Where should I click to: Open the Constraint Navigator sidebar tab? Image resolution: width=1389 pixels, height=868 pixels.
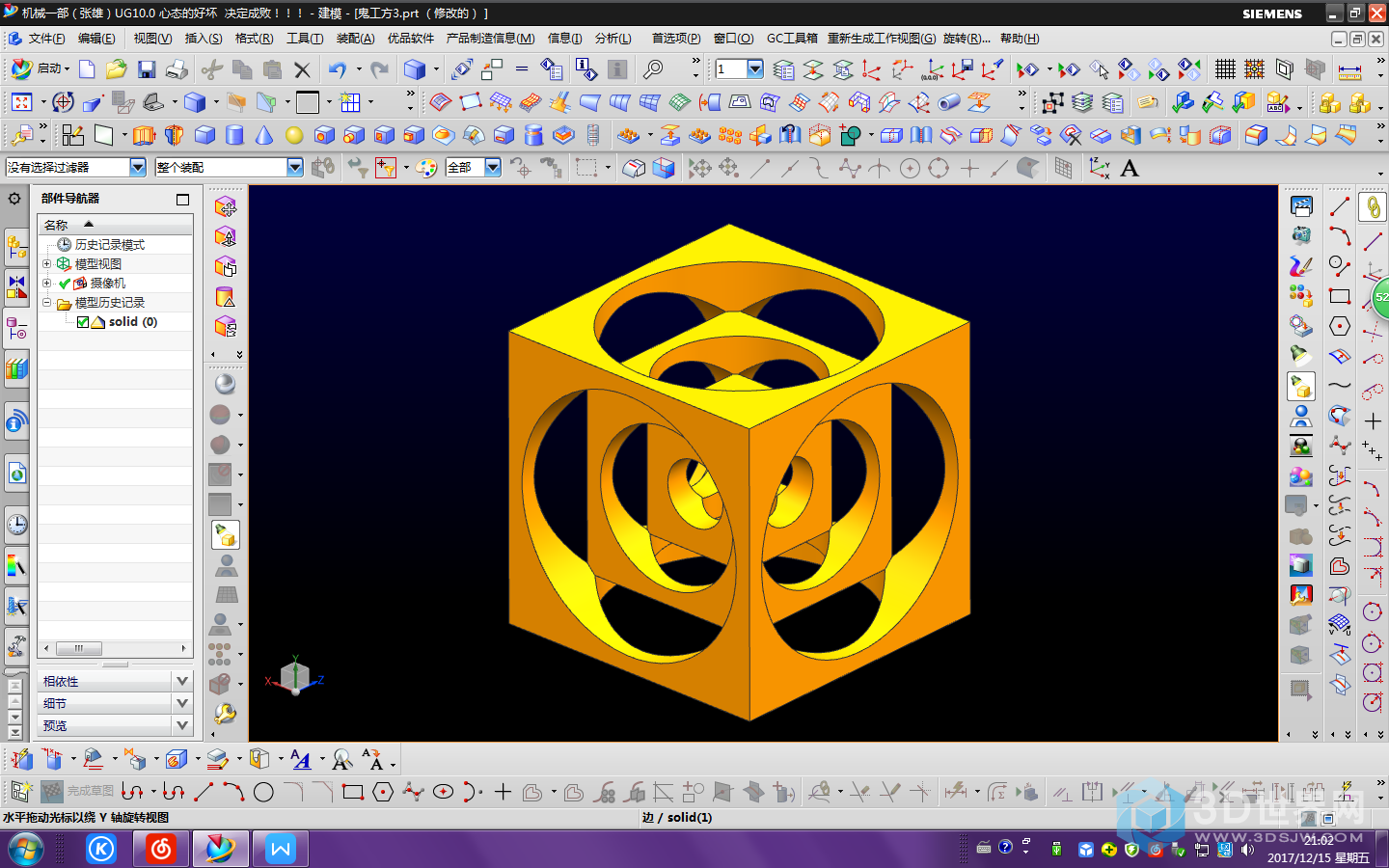click(x=16, y=288)
